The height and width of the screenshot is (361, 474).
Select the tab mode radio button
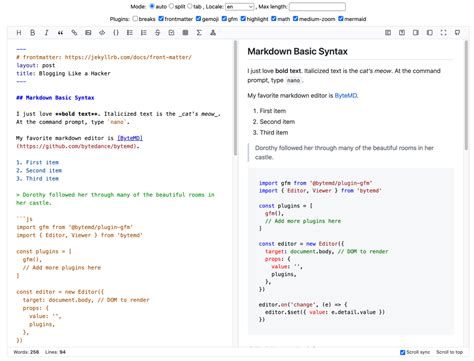tap(190, 6)
